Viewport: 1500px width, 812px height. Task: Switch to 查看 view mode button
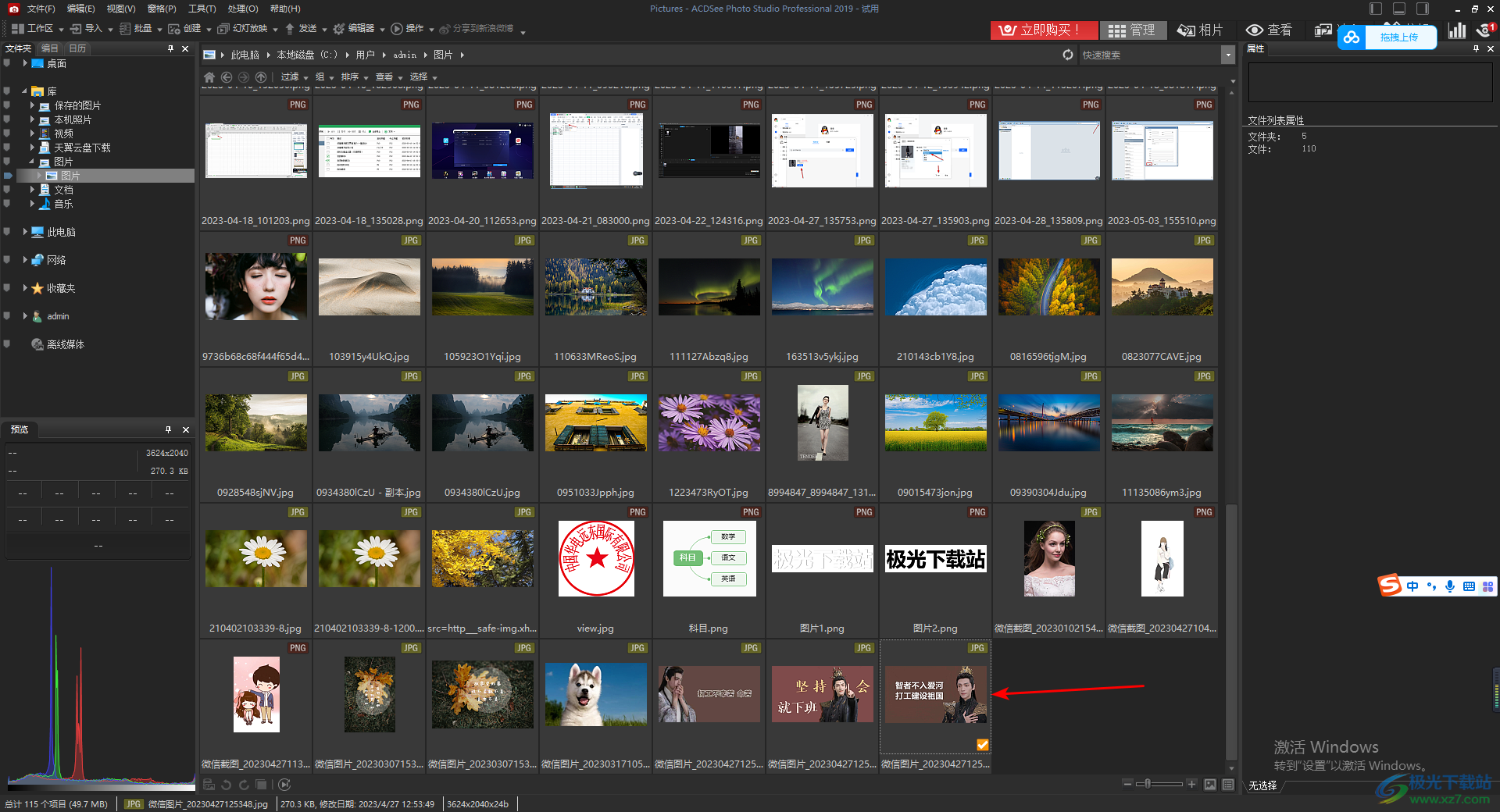pyautogui.click(x=1269, y=30)
